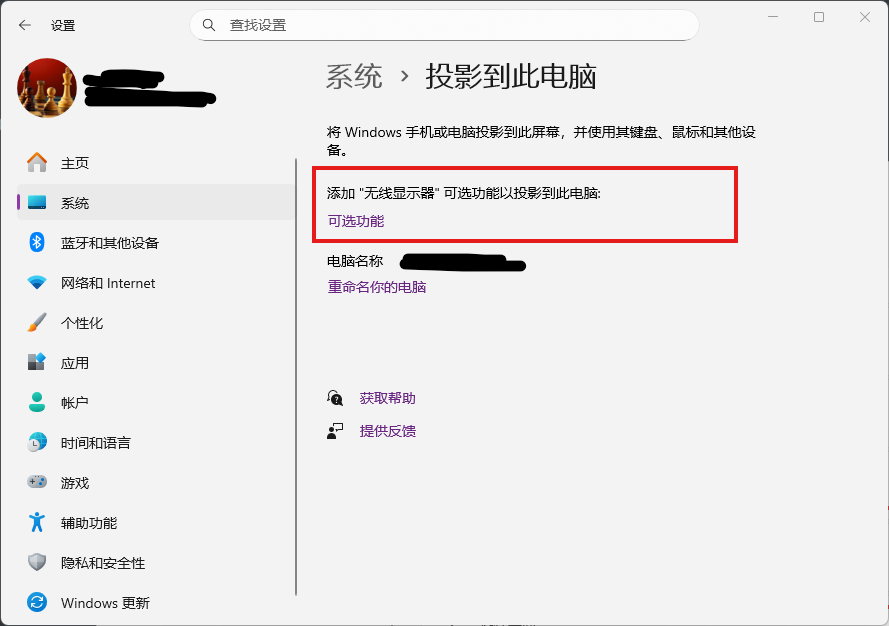Open Windows Update from sidebar
Screen dimensions: 889x626
(105, 603)
